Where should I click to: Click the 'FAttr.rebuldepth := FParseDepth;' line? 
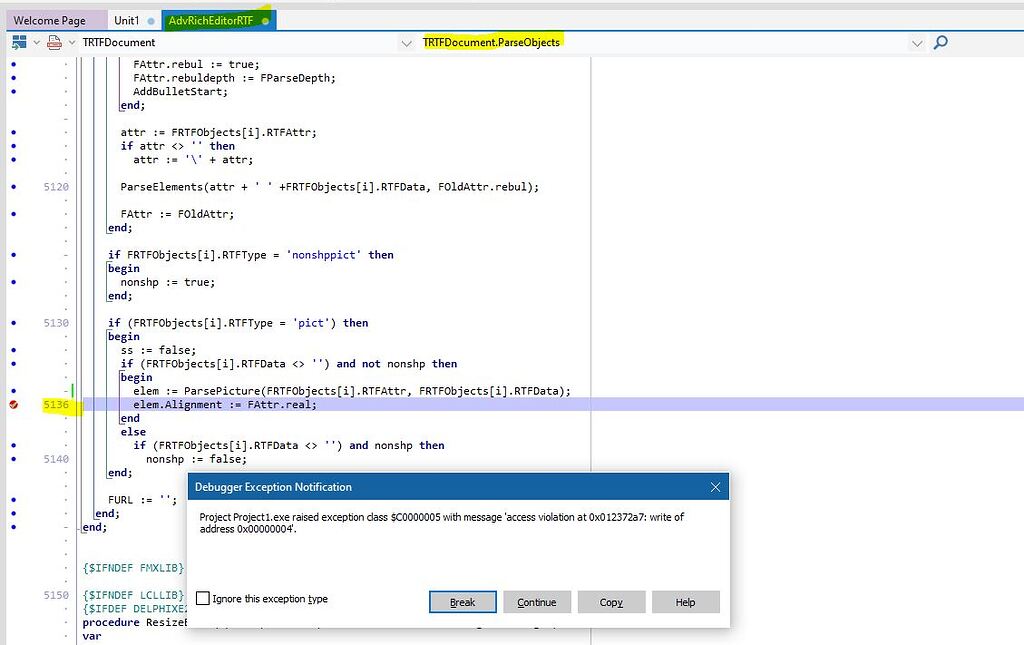pos(234,78)
